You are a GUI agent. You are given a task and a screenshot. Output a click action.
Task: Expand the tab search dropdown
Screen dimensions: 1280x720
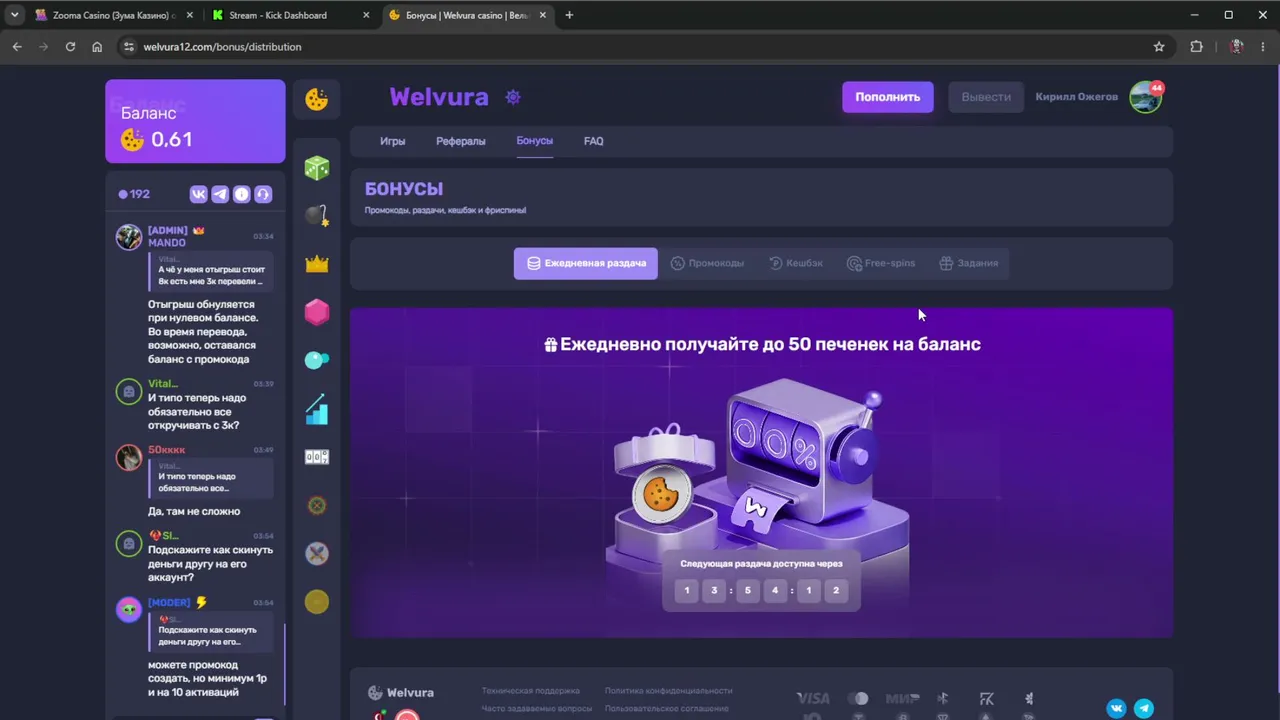click(14, 15)
